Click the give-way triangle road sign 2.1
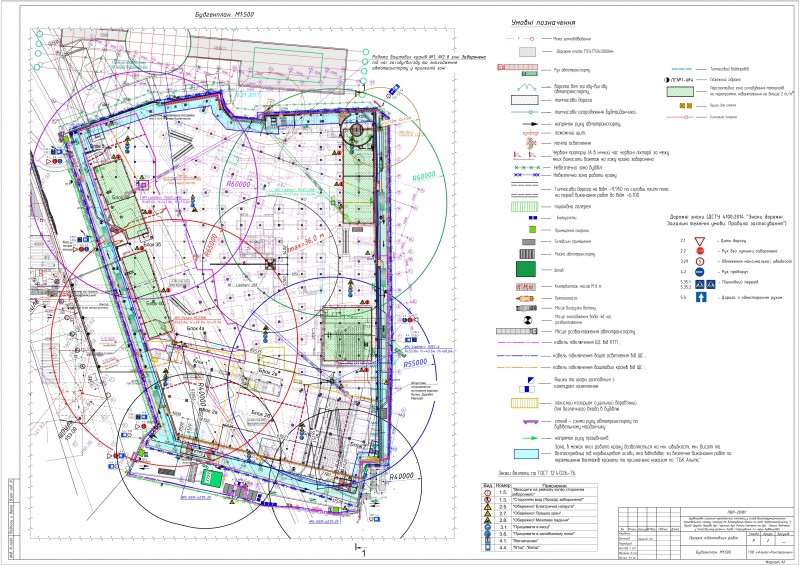 (699, 241)
